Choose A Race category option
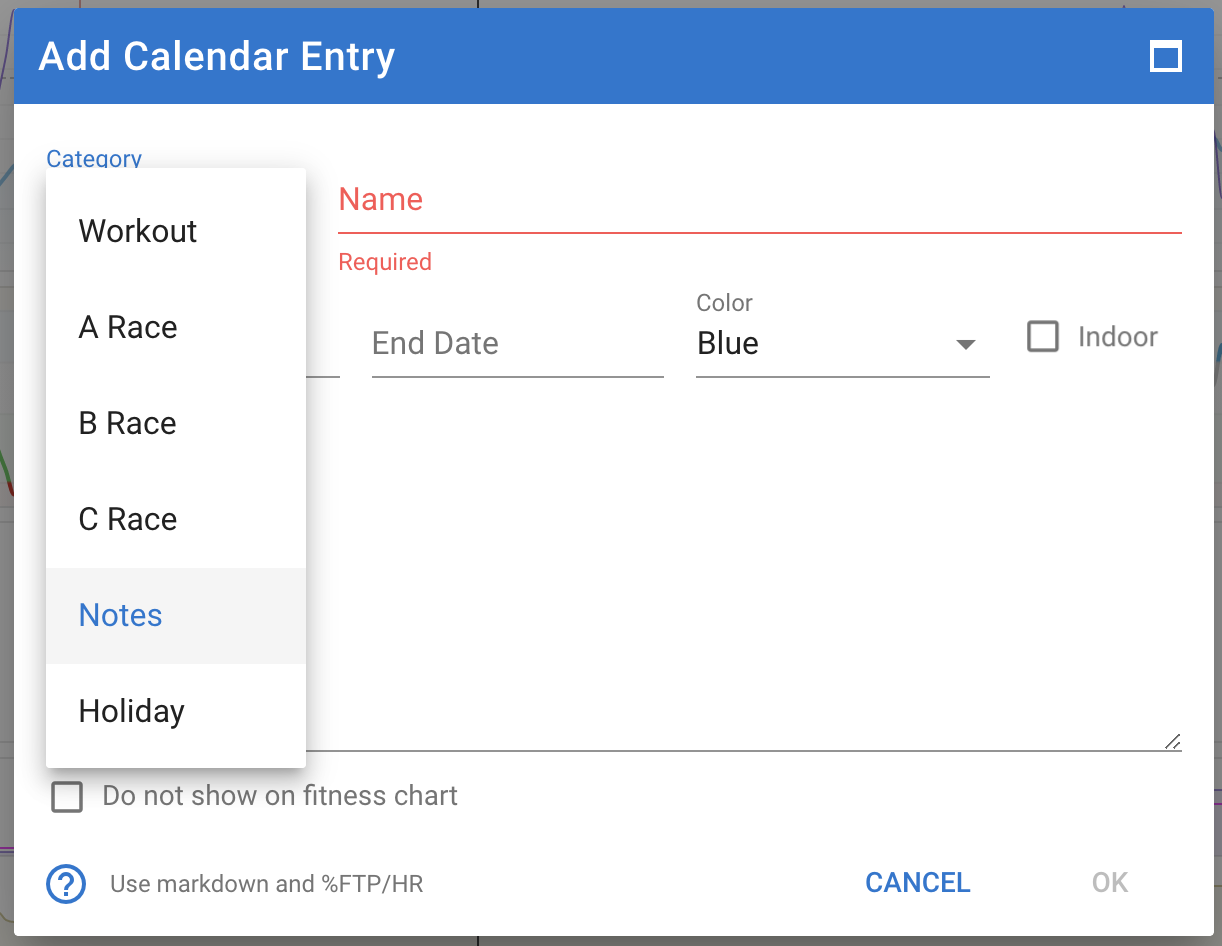The image size is (1222, 946). (x=176, y=327)
